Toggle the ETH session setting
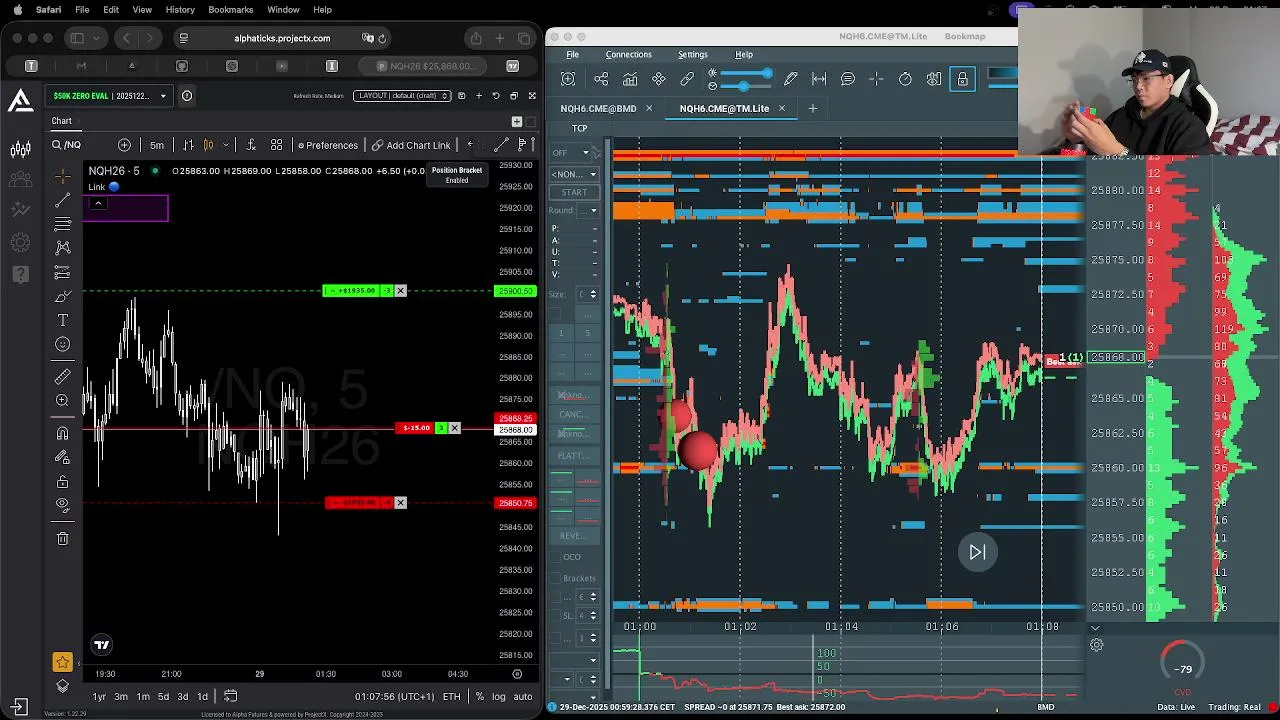Screen dimensions: 1280x720 pyautogui.click(x=452, y=697)
